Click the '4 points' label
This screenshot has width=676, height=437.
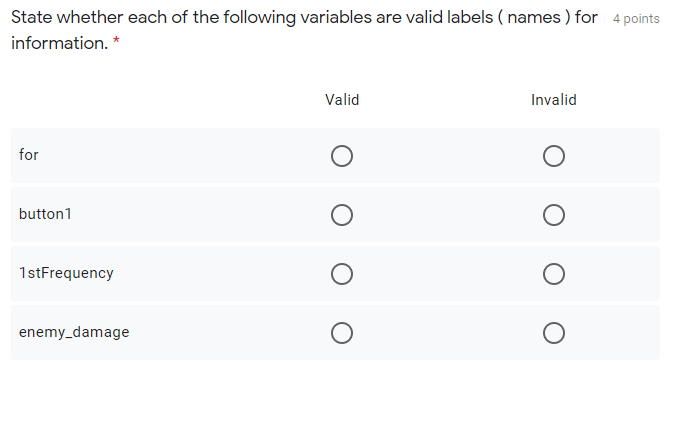pyautogui.click(x=636, y=19)
